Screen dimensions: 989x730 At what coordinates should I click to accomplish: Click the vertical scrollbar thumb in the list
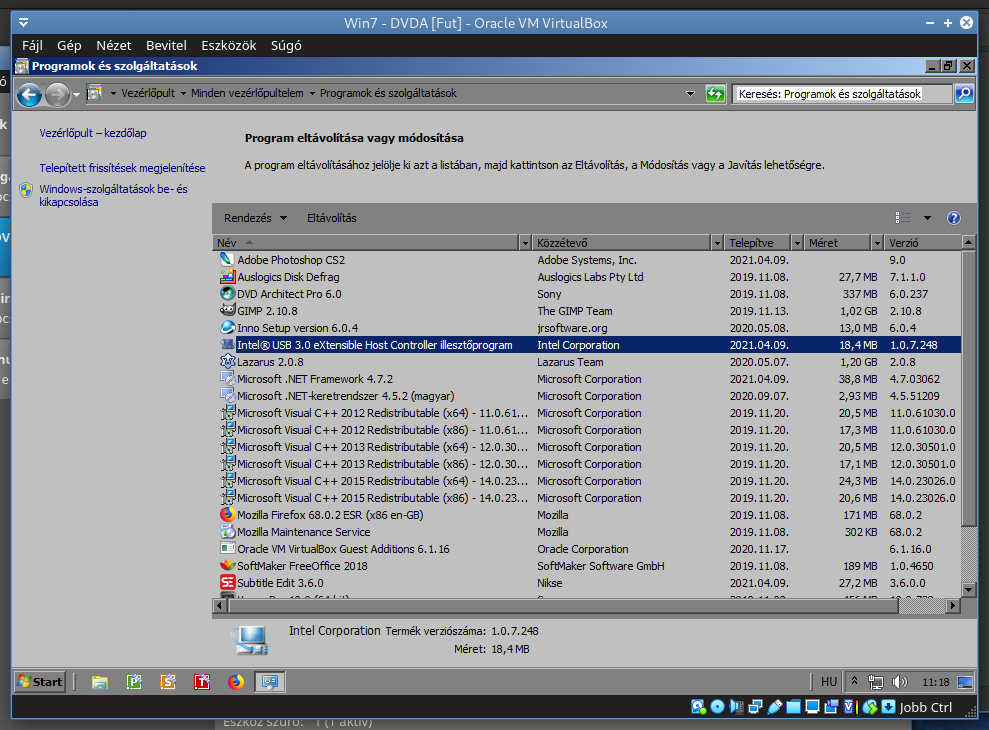pyautogui.click(x=968, y=387)
